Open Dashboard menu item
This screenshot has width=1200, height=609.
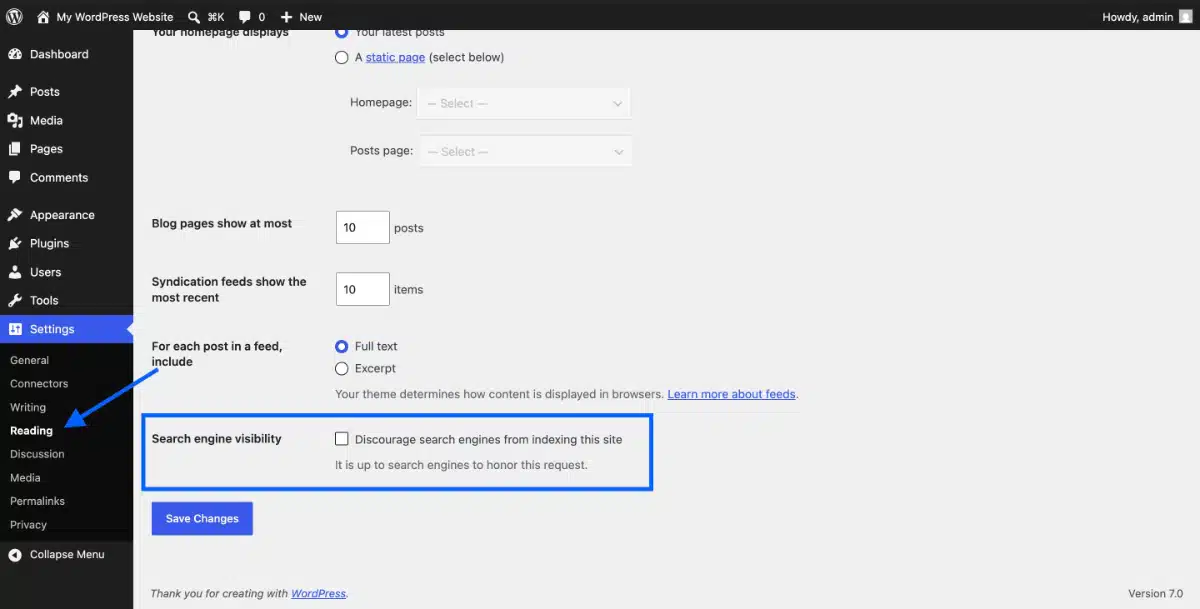coord(66,54)
